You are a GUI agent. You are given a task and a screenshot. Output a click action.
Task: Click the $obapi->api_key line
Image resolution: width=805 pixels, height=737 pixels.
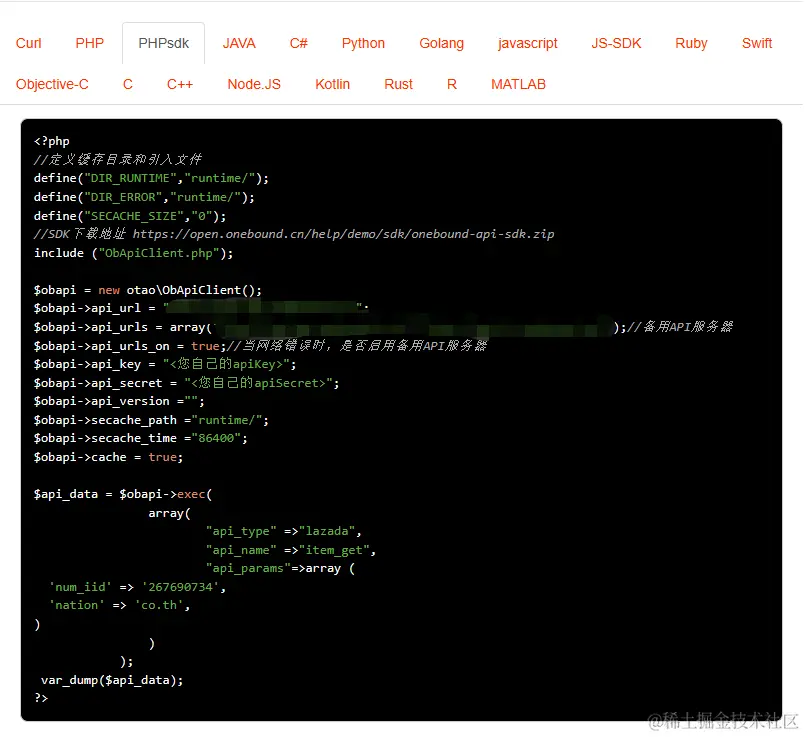pyautogui.click(x=165, y=364)
